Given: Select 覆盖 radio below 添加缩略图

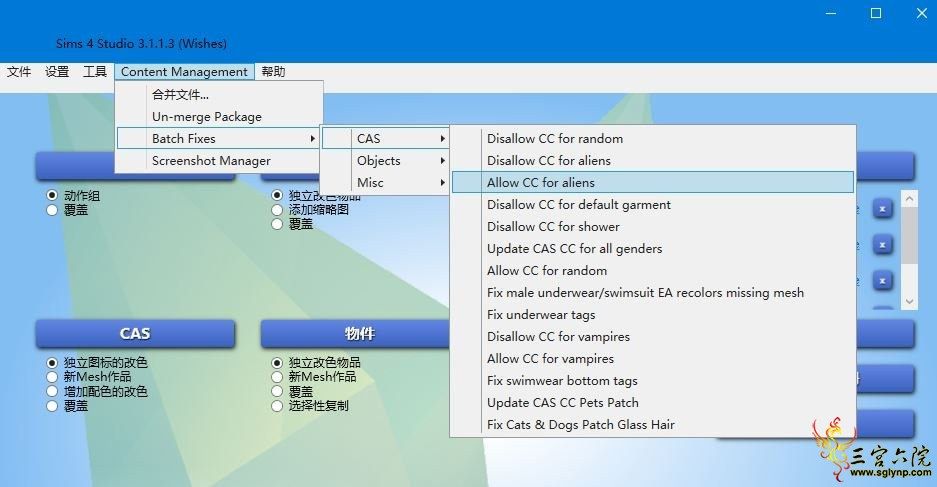Looking at the screenshot, I should (x=277, y=224).
